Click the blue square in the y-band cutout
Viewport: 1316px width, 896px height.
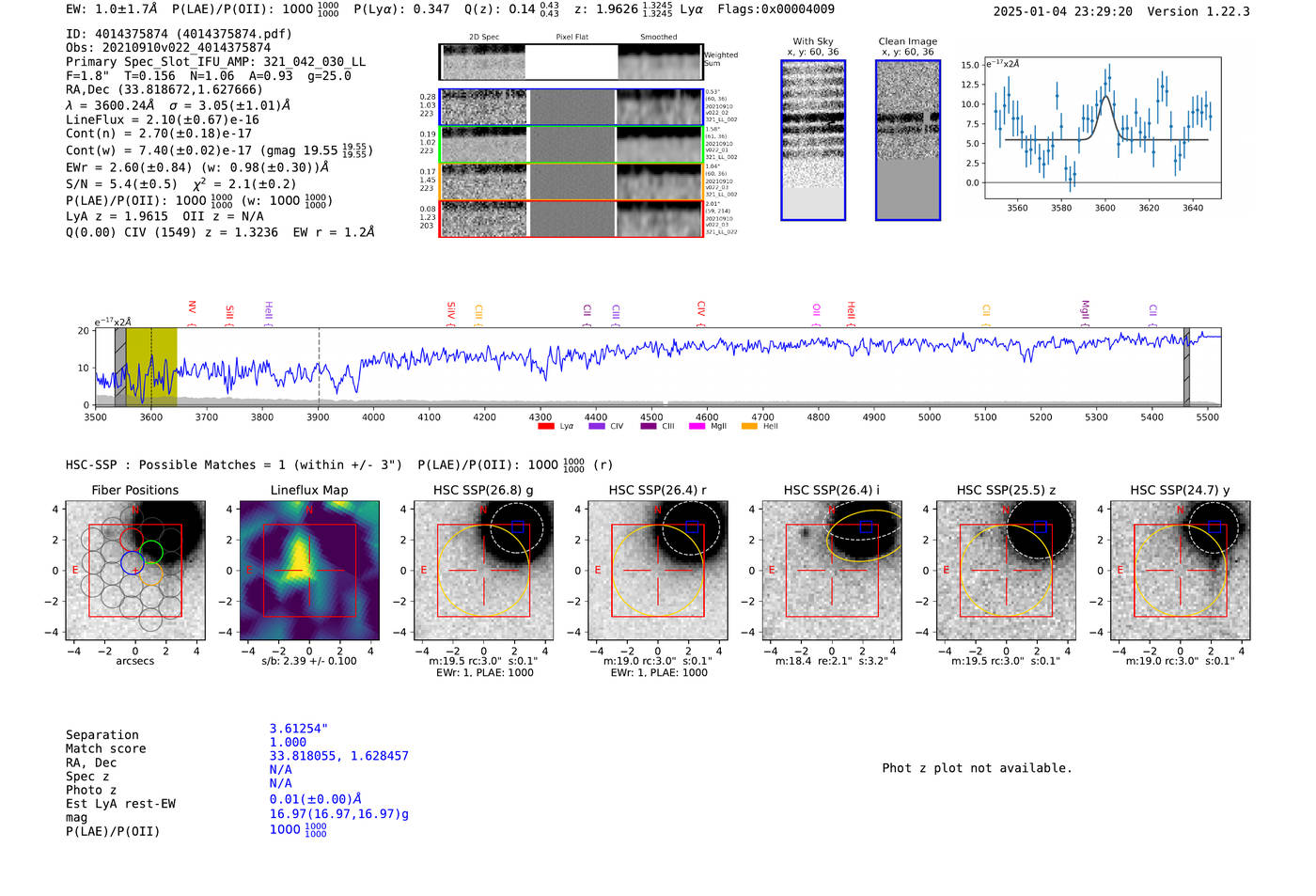1214,527
